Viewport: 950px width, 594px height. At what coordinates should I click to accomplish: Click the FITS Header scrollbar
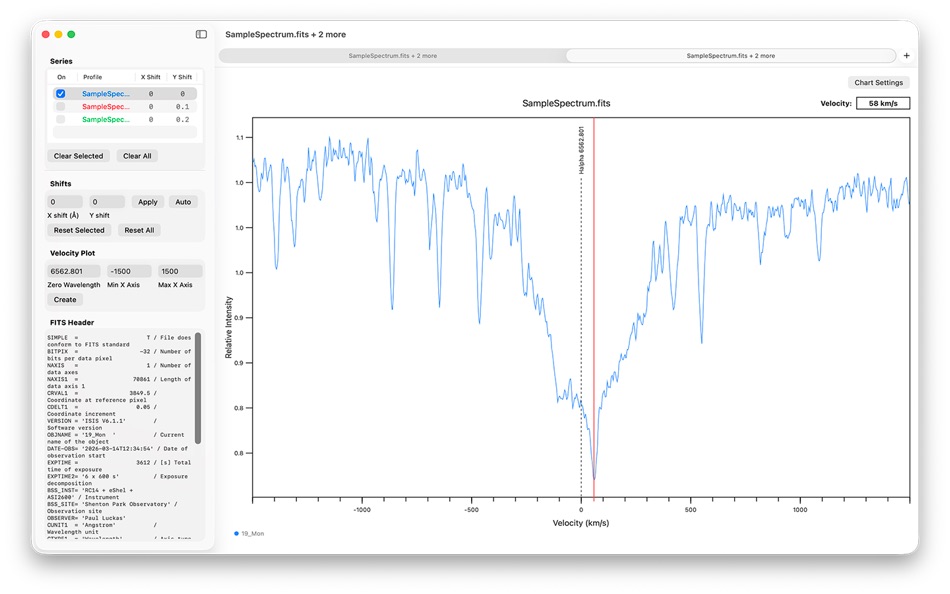point(198,388)
